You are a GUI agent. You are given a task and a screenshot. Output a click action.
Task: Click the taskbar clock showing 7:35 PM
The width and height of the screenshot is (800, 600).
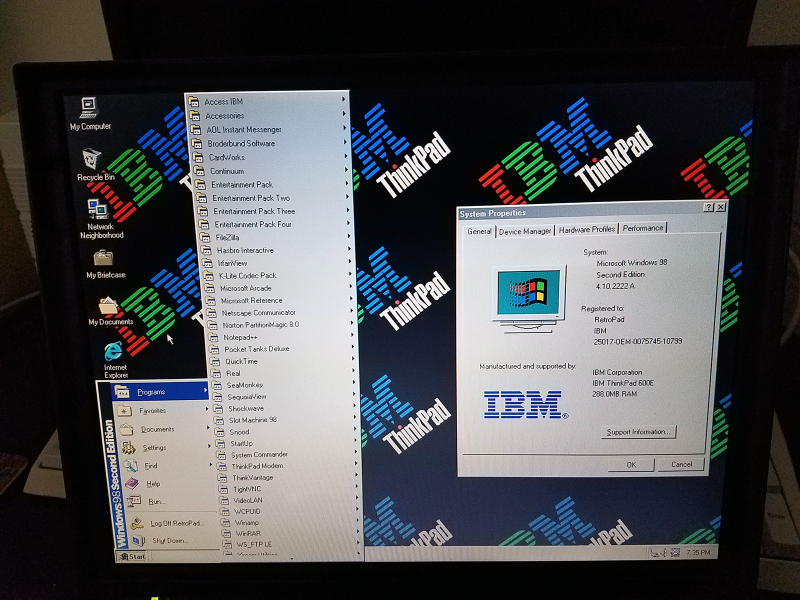pos(698,552)
